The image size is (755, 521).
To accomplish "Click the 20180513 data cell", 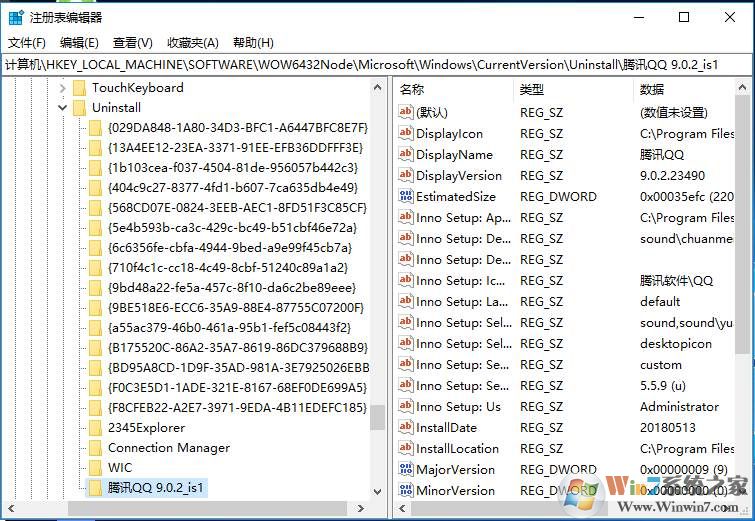I will (x=667, y=428).
